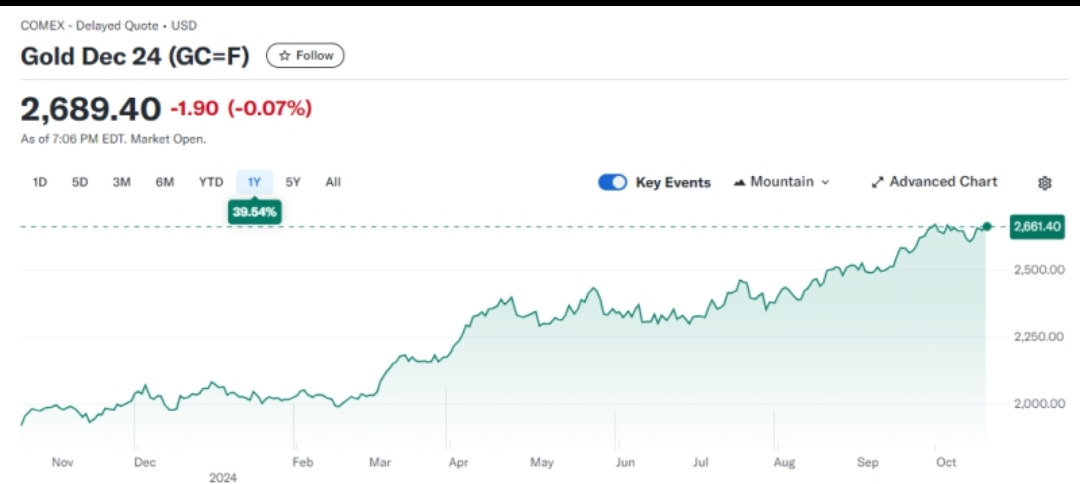Screen dimensions: 1080x484
Task: Select the 5D time range tab
Action: (x=80, y=182)
